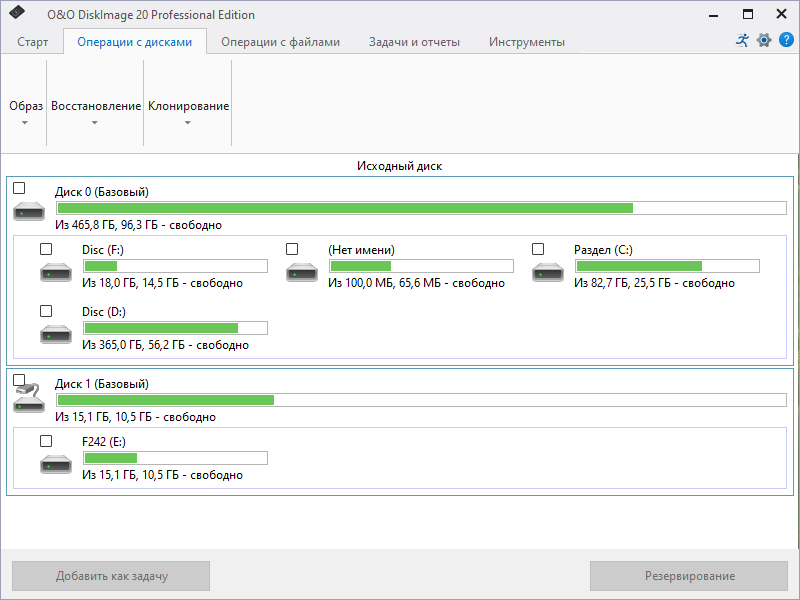Click the F242 (E:) usage bar
Viewport: 800px width, 600px height.
176,458
